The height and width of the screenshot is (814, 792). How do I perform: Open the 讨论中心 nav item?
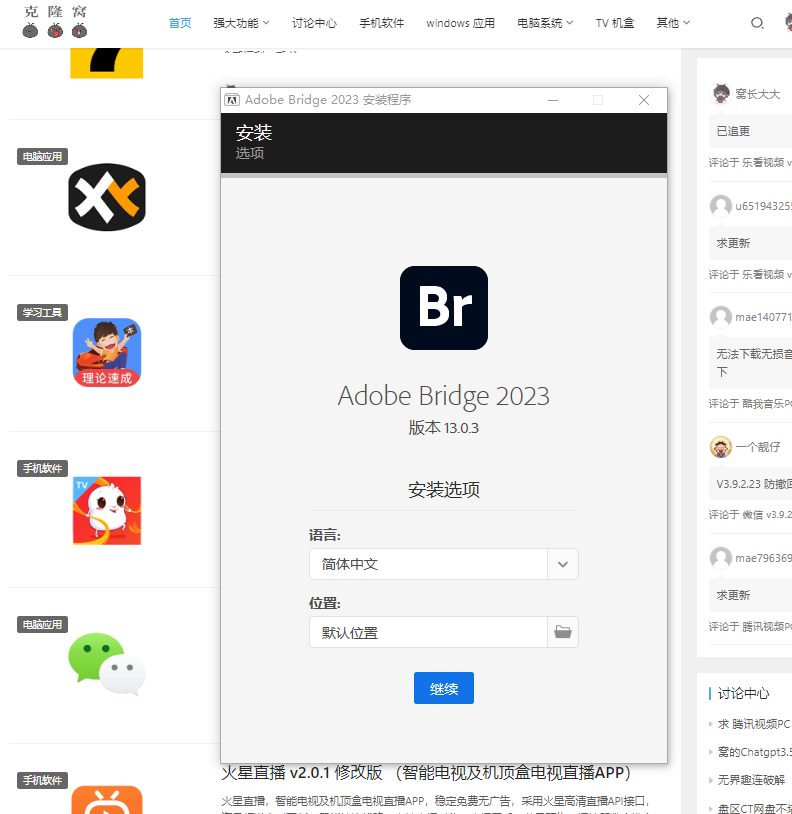tap(314, 23)
